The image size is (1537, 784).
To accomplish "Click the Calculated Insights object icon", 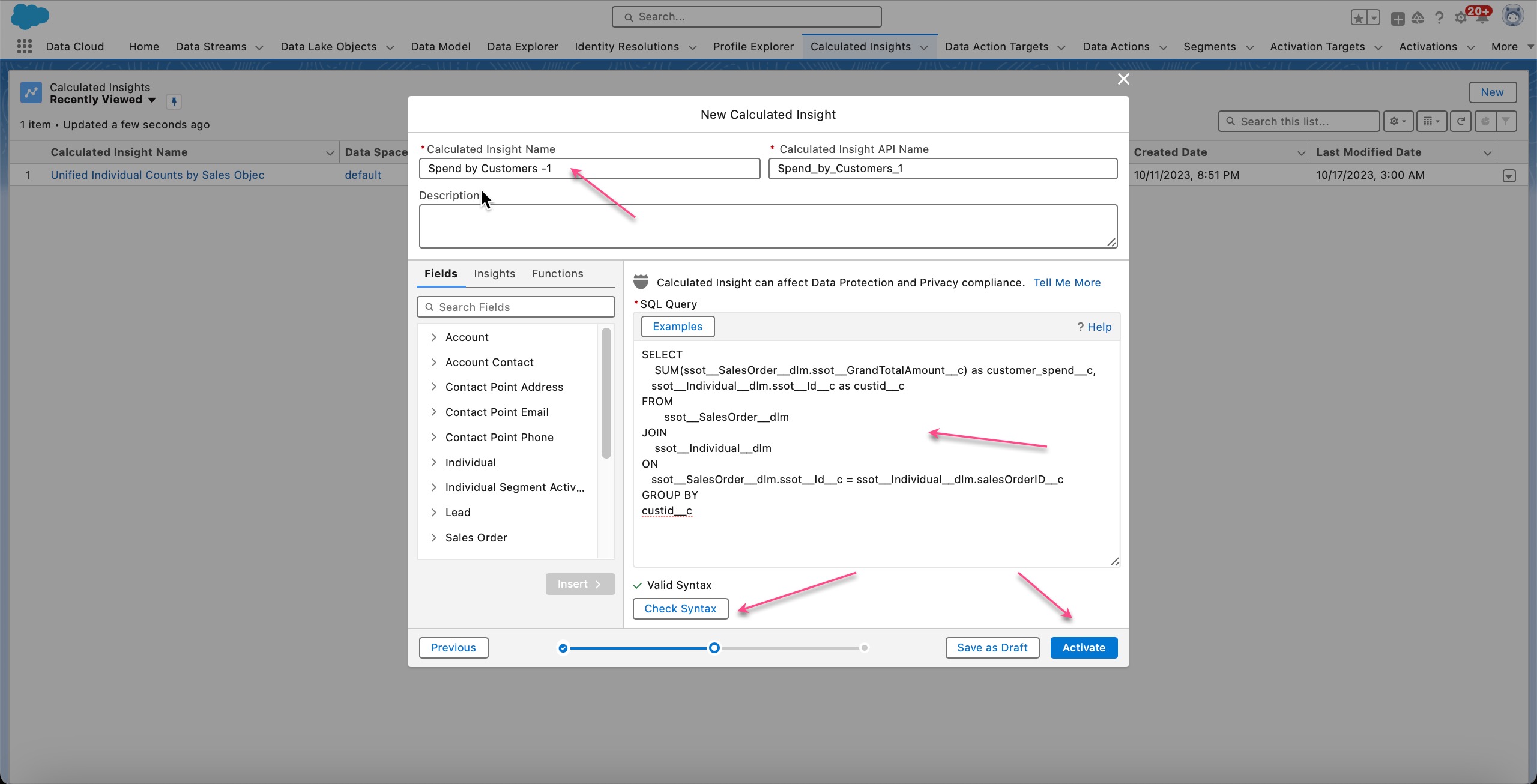I will click(31, 93).
